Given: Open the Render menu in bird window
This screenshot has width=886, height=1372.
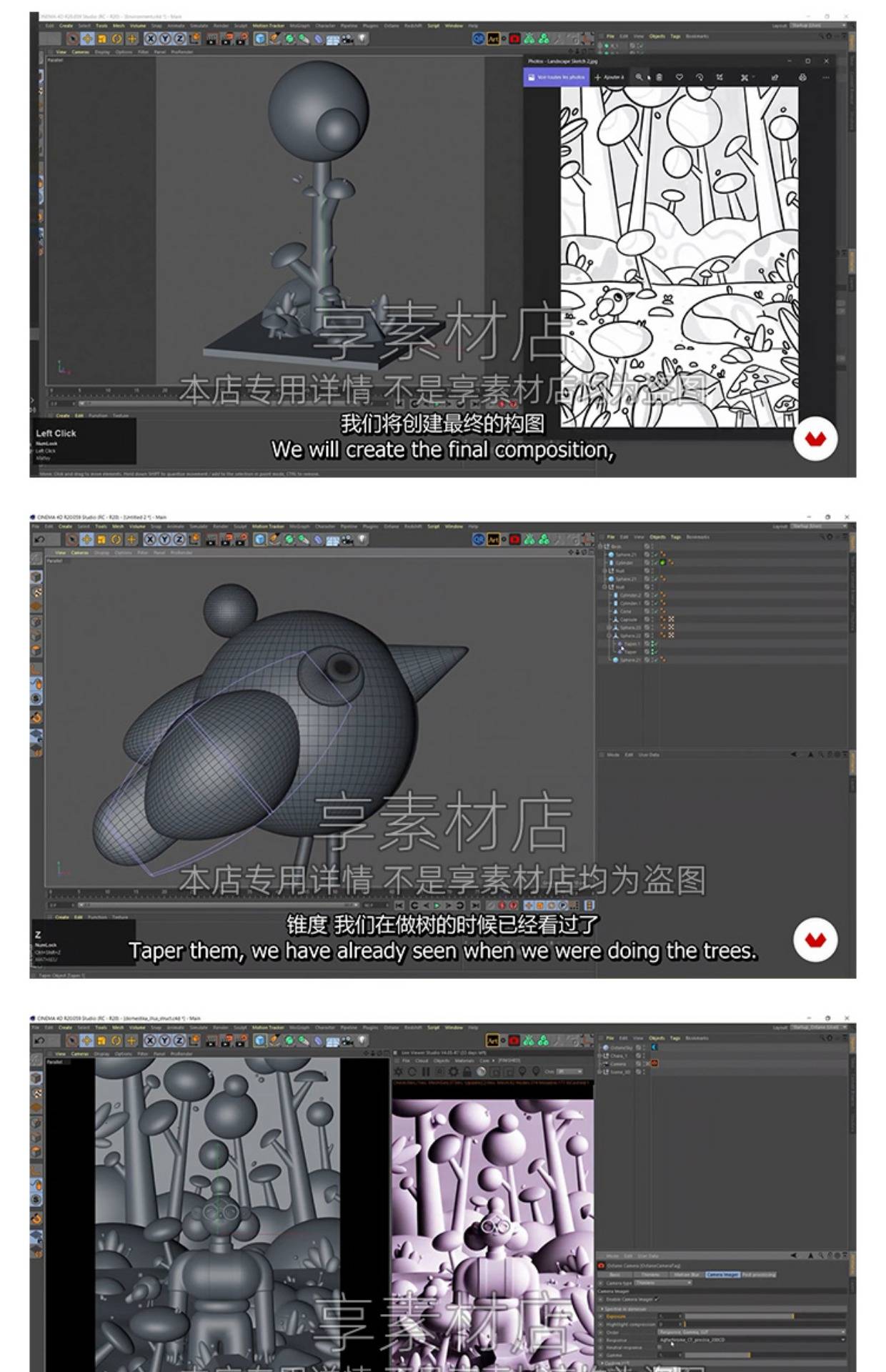Looking at the screenshot, I should point(221,526).
